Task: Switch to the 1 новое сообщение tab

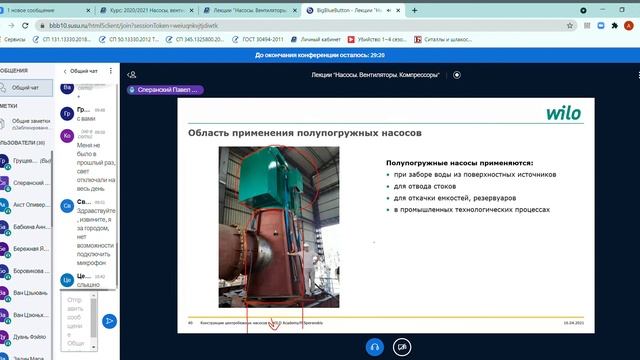Action: click(42, 11)
